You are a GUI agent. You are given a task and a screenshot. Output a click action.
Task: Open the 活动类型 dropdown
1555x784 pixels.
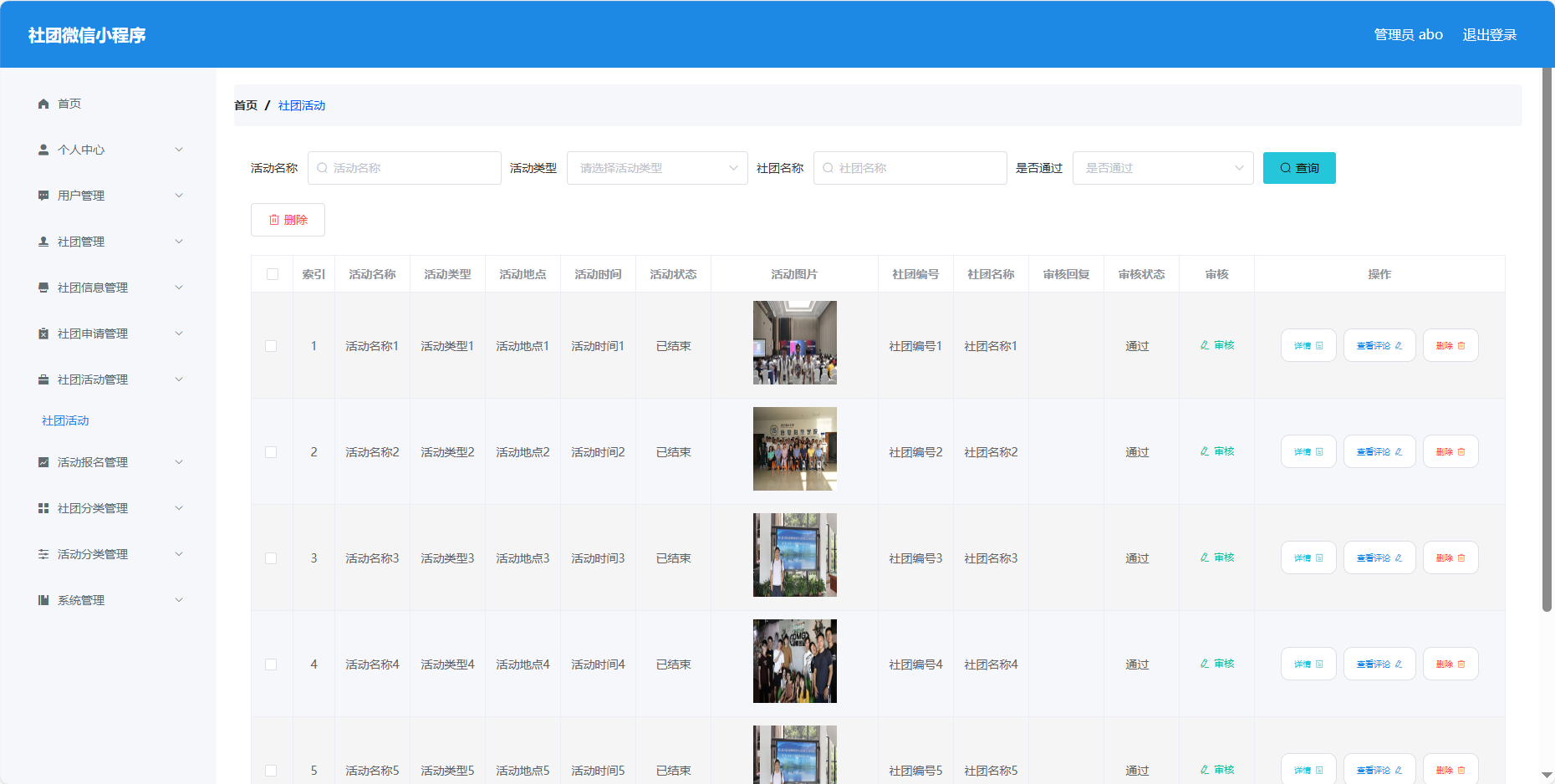tap(657, 168)
